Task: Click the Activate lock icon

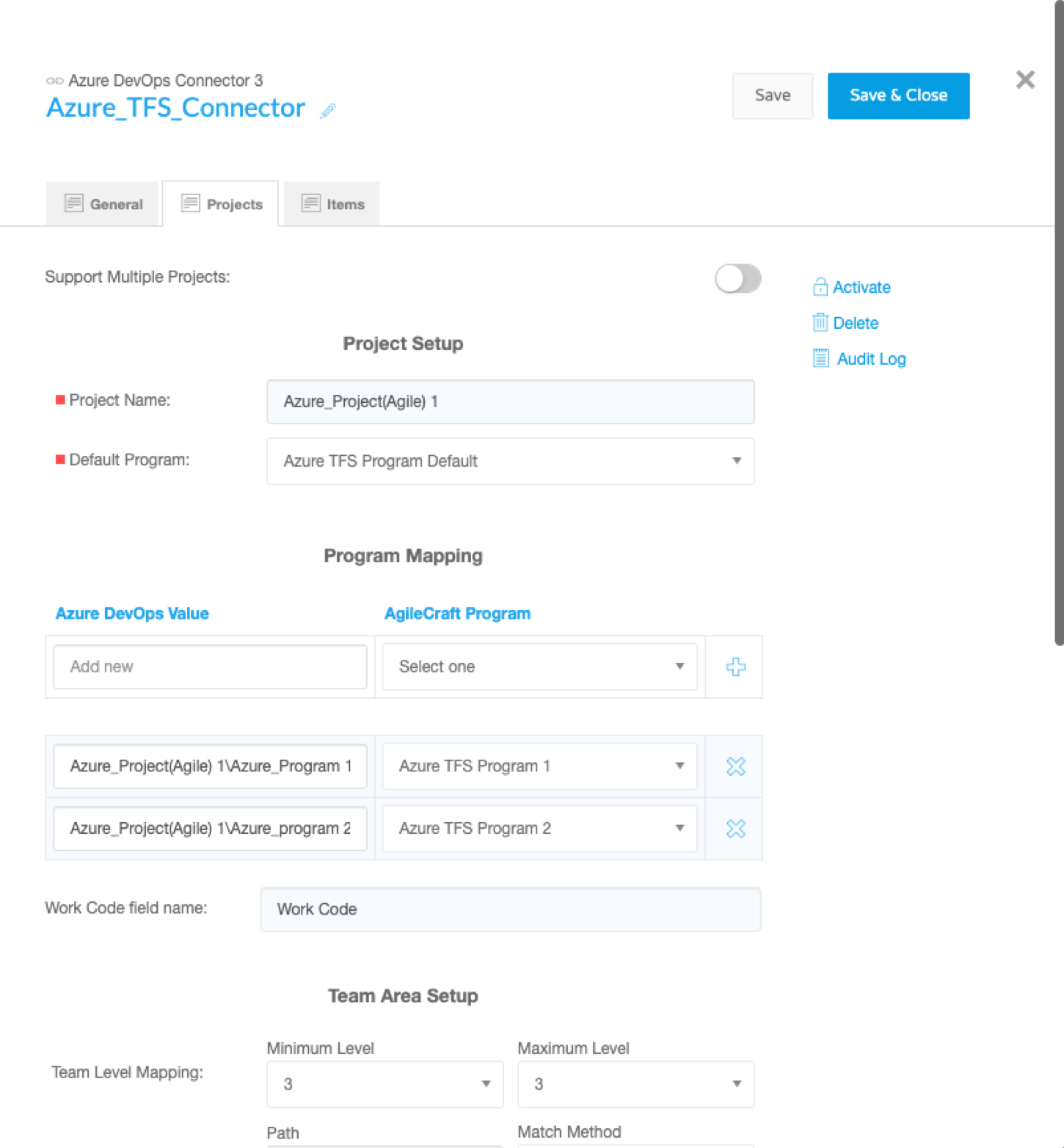Action: click(820, 287)
